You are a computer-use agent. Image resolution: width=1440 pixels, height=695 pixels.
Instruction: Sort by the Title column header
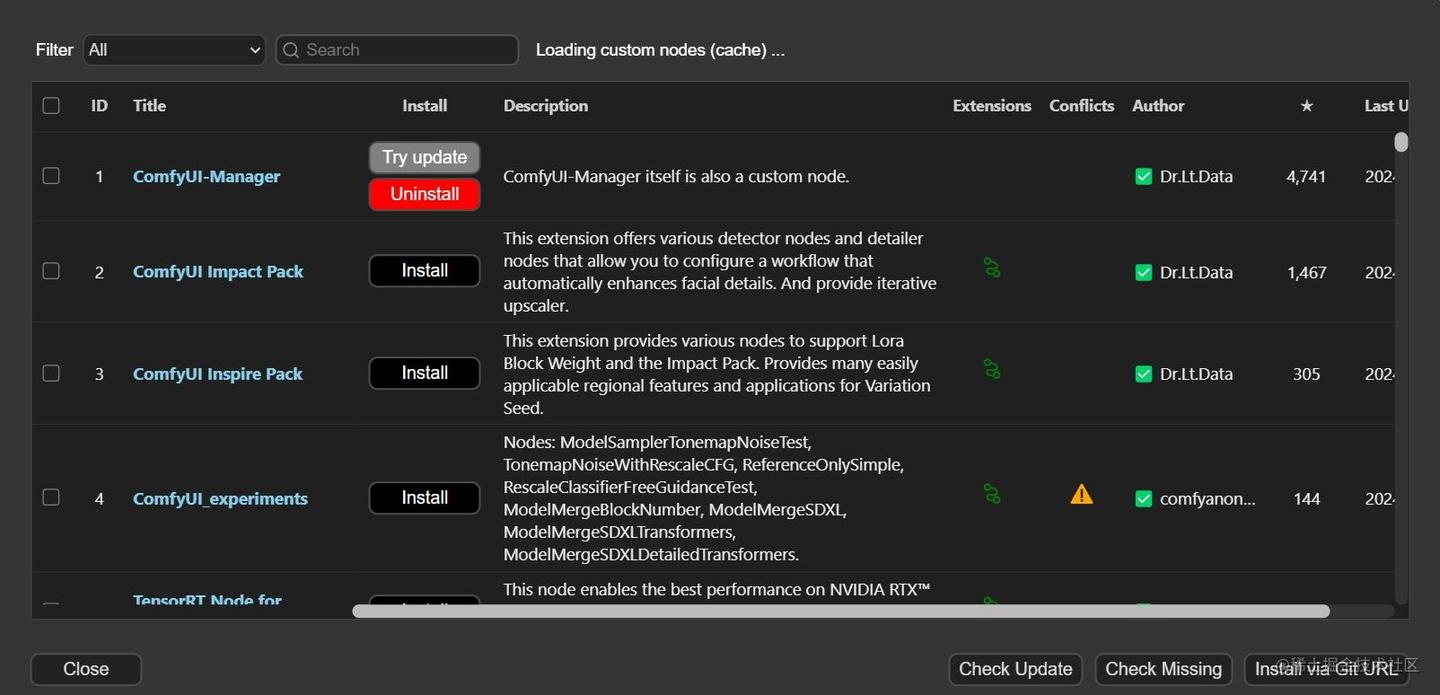[149, 106]
